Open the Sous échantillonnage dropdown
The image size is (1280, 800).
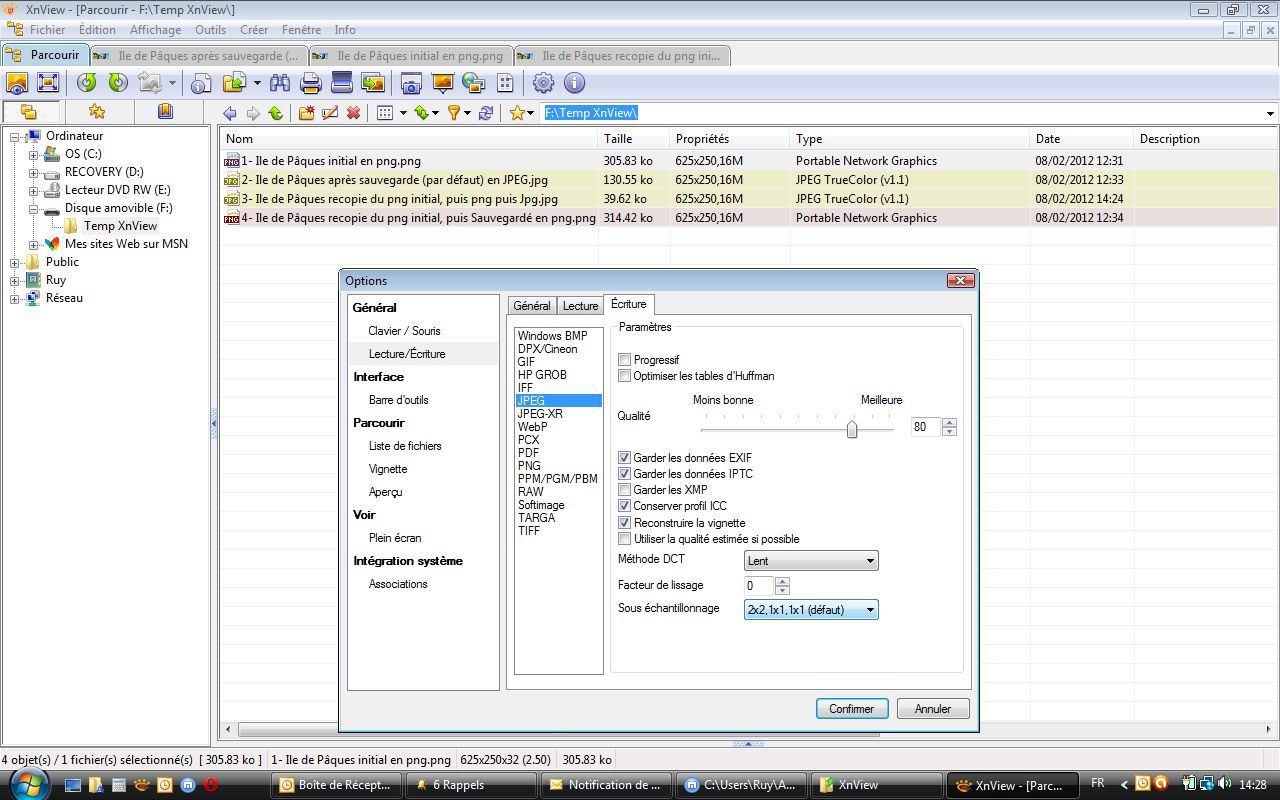[x=811, y=609]
